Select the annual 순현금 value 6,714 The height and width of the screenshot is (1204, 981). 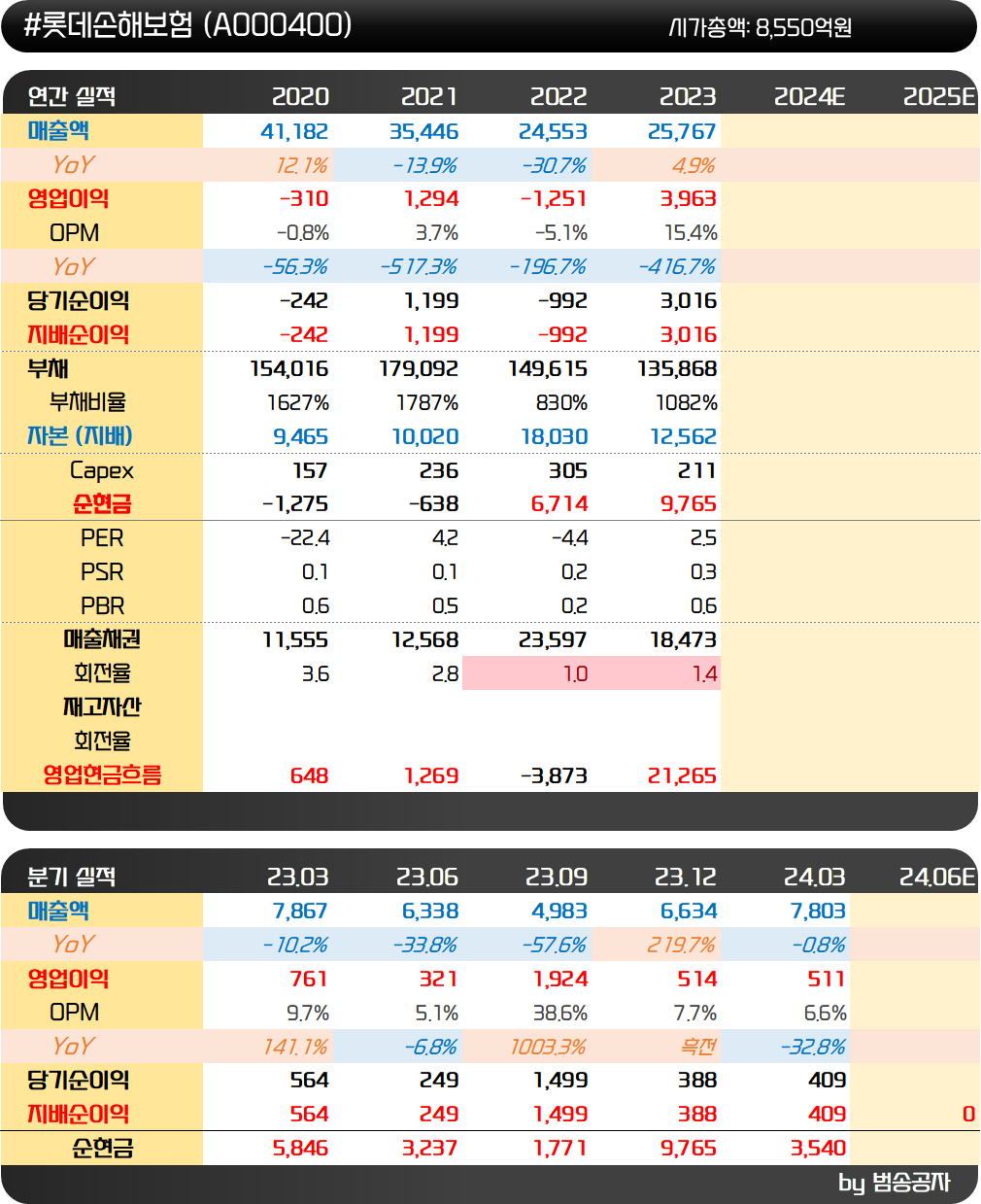[x=559, y=503]
